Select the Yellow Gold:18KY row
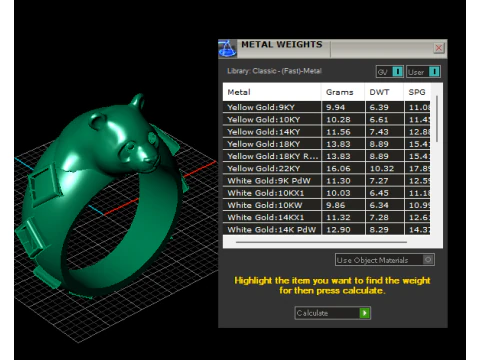This screenshot has width=480, height=360. click(x=327, y=144)
